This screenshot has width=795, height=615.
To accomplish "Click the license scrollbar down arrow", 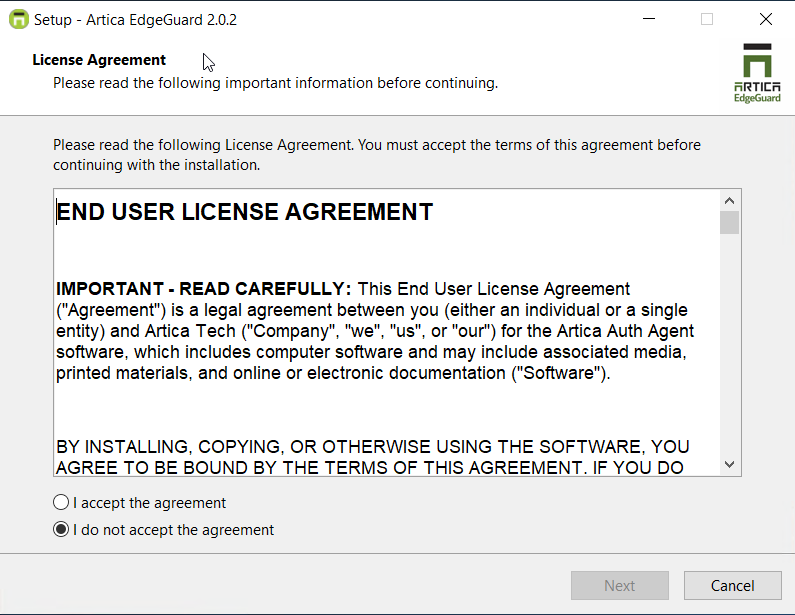I will (x=730, y=464).
